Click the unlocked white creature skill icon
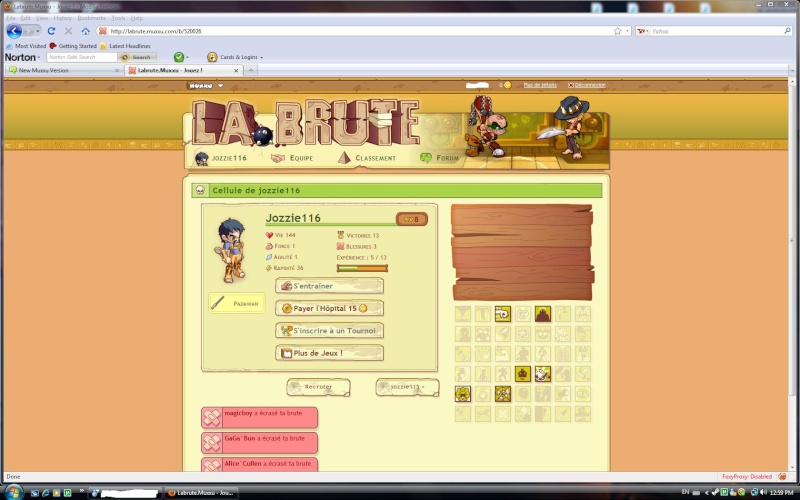This screenshot has width=800, height=500. (542, 374)
